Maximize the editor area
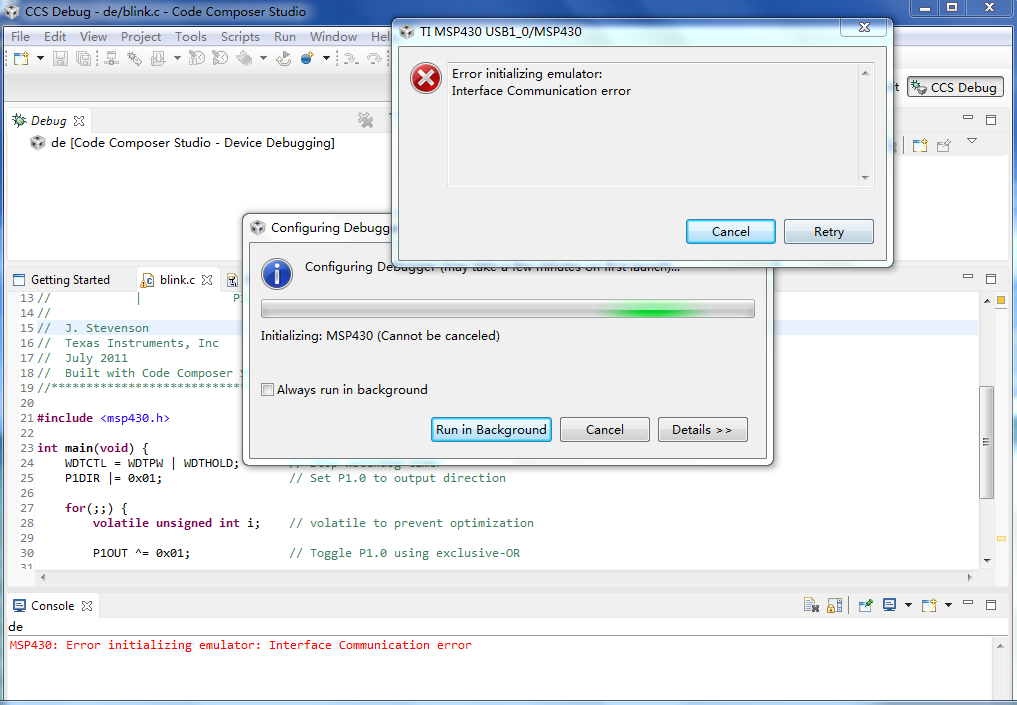Image resolution: width=1017 pixels, height=705 pixels. tap(991, 279)
